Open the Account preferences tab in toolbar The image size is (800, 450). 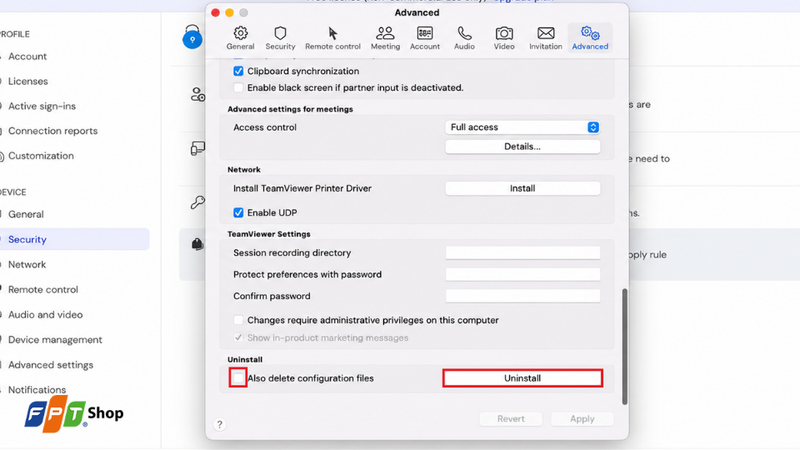coord(424,38)
